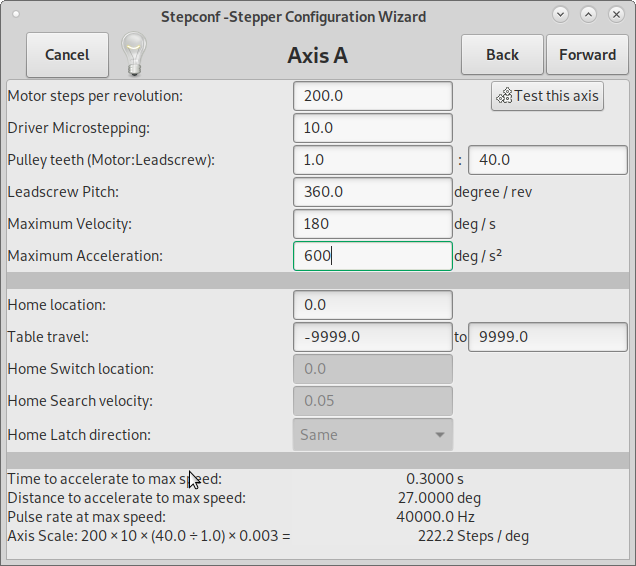Viewport: 636px width, 566px height.
Task: Click the Axis Scale formula text
Action: (x=149, y=536)
